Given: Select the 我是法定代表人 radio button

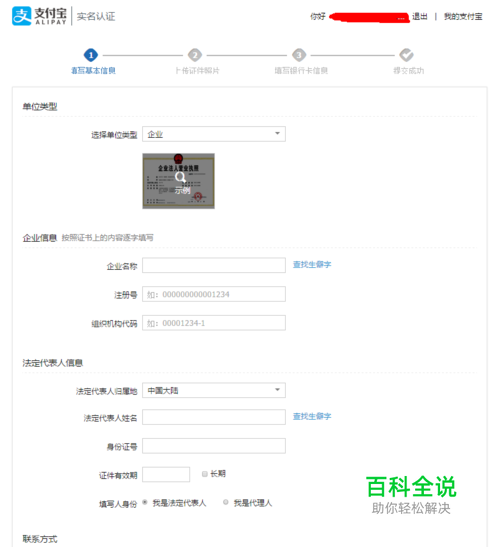Looking at the screenshot, I should coord(145,502).
